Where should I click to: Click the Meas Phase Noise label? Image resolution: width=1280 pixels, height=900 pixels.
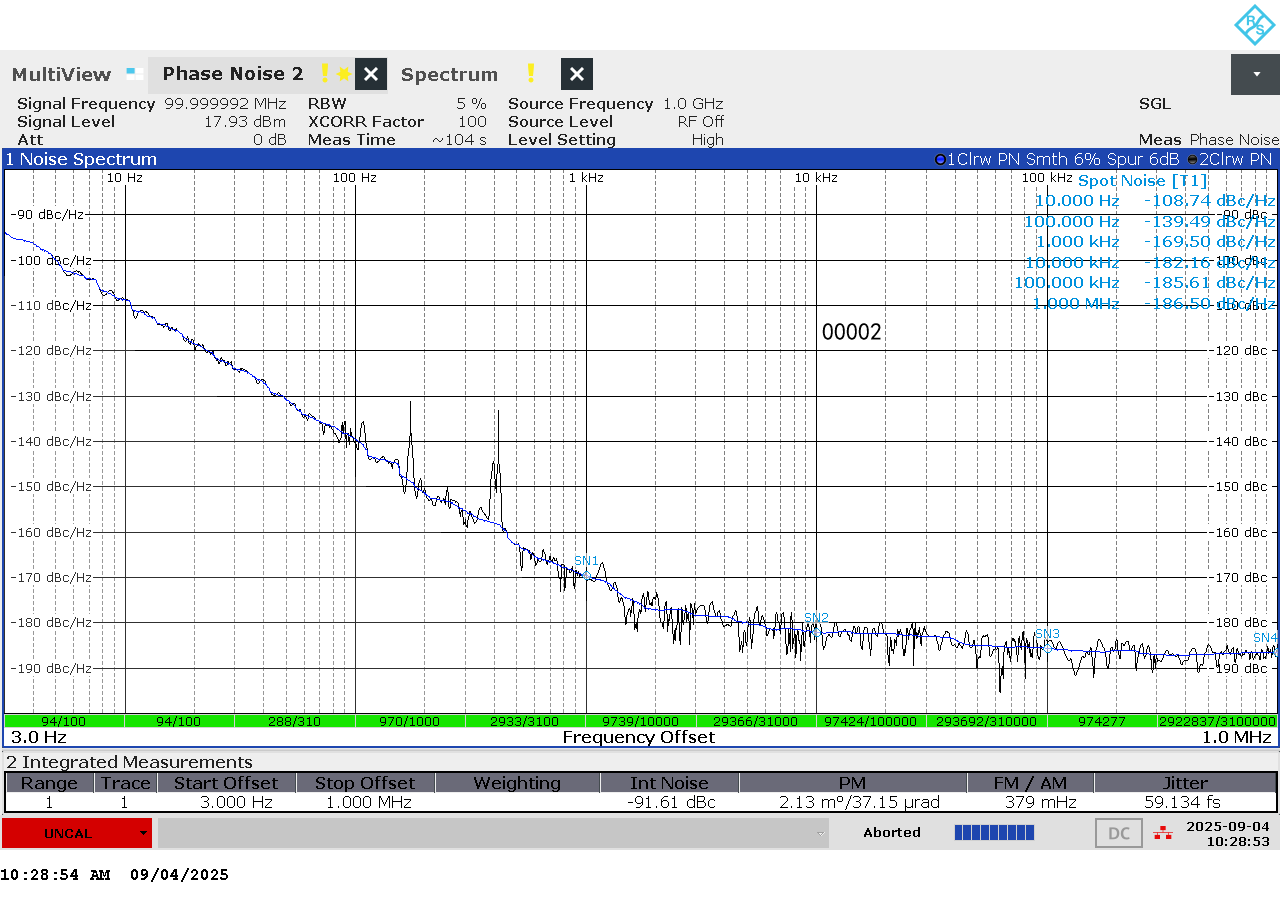coord(1208,140)
